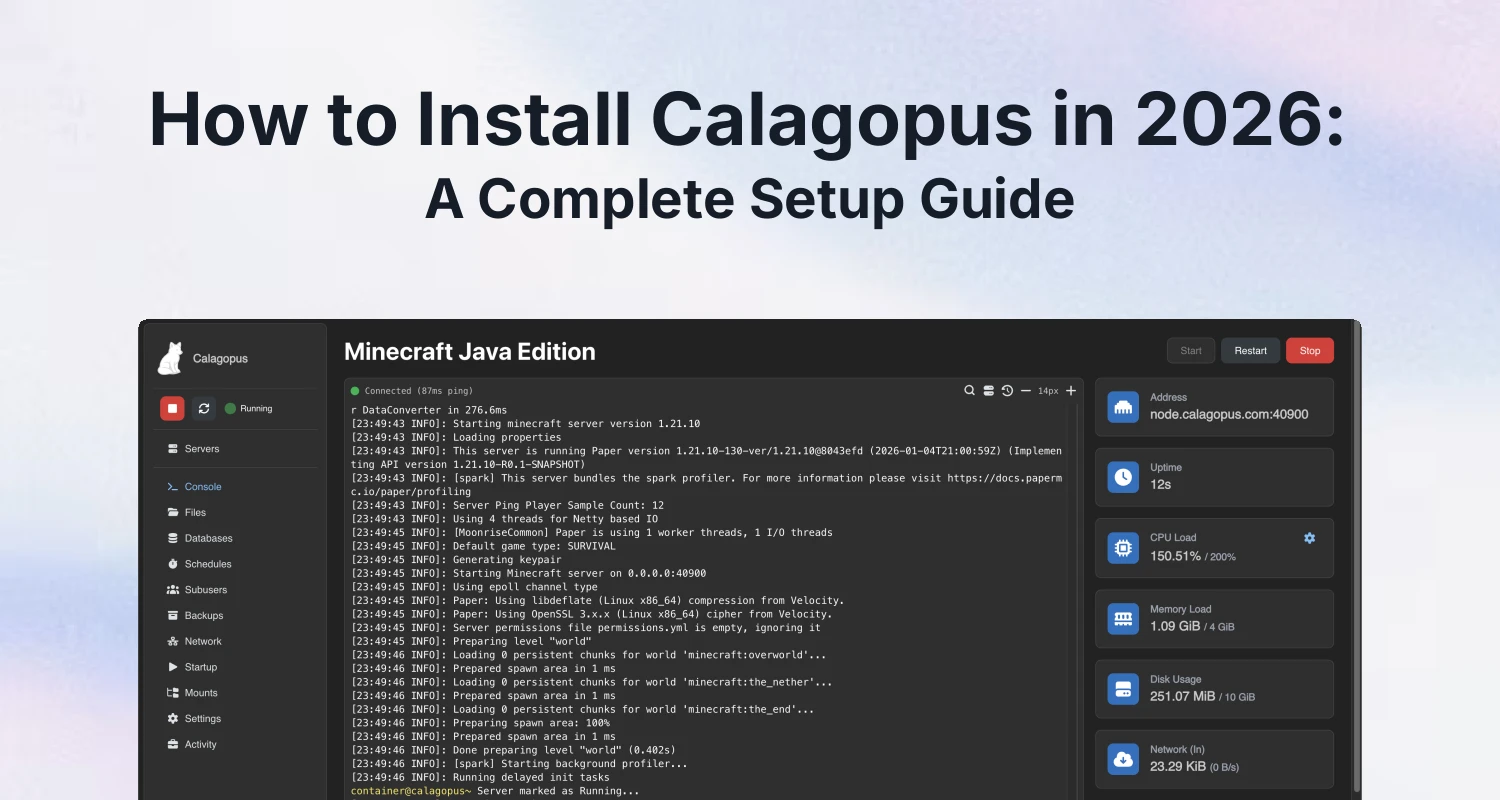Click the console search magnifier icon

point(969,391)
